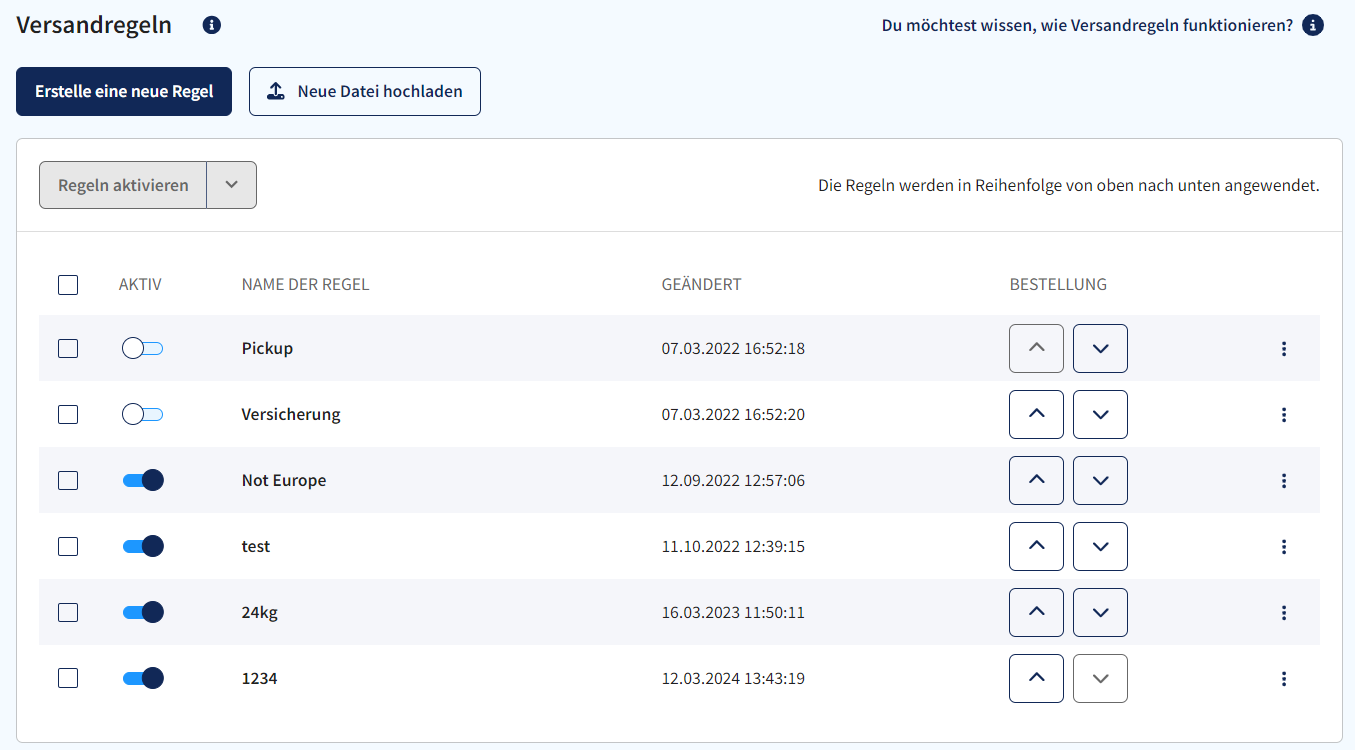The image size is (1355, 750).
Task: Click the rule name 'Pickup'
Action: coord(267,349)
